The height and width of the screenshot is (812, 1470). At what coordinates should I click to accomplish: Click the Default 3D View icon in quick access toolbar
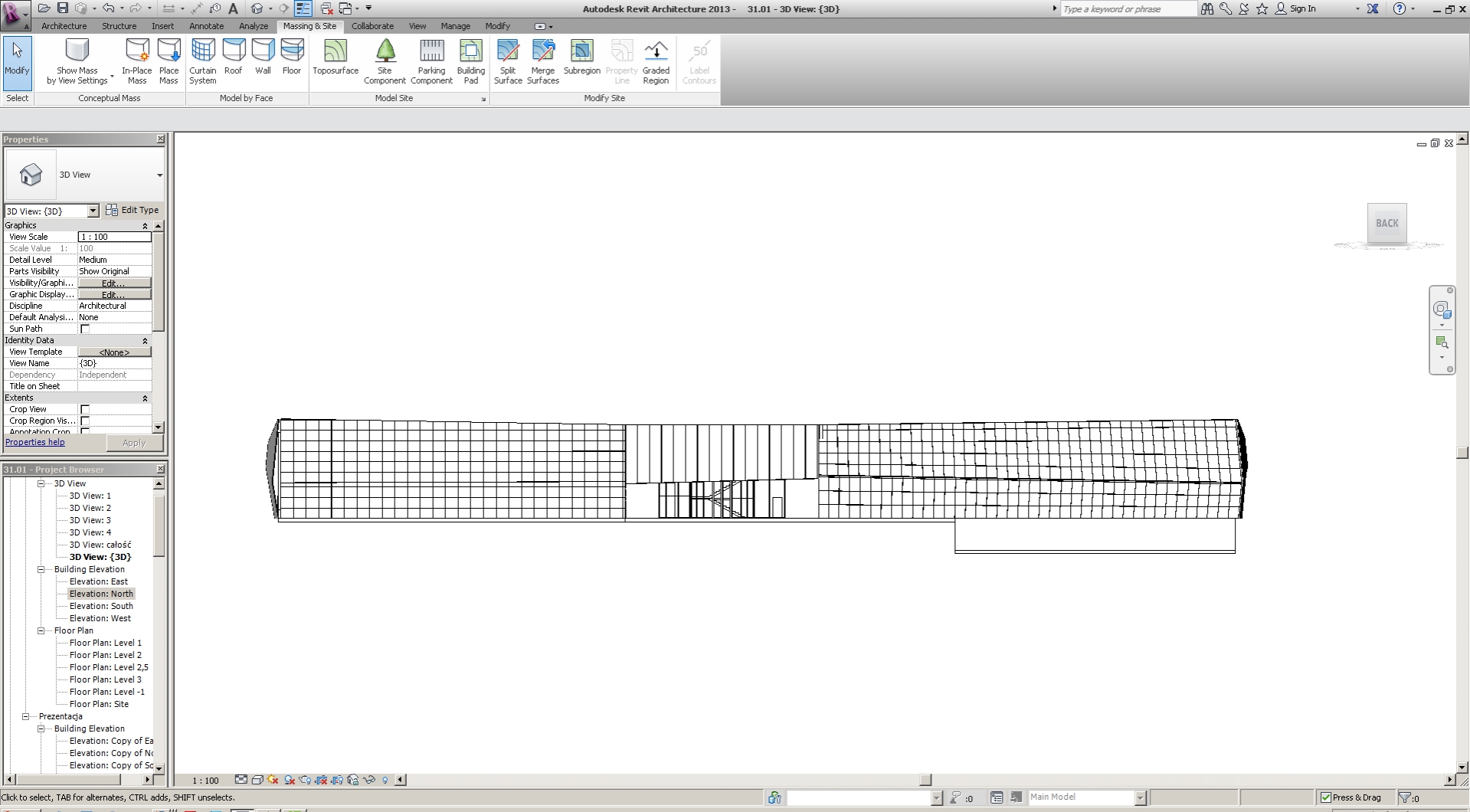pyautogui.click(x=257, y=8)
